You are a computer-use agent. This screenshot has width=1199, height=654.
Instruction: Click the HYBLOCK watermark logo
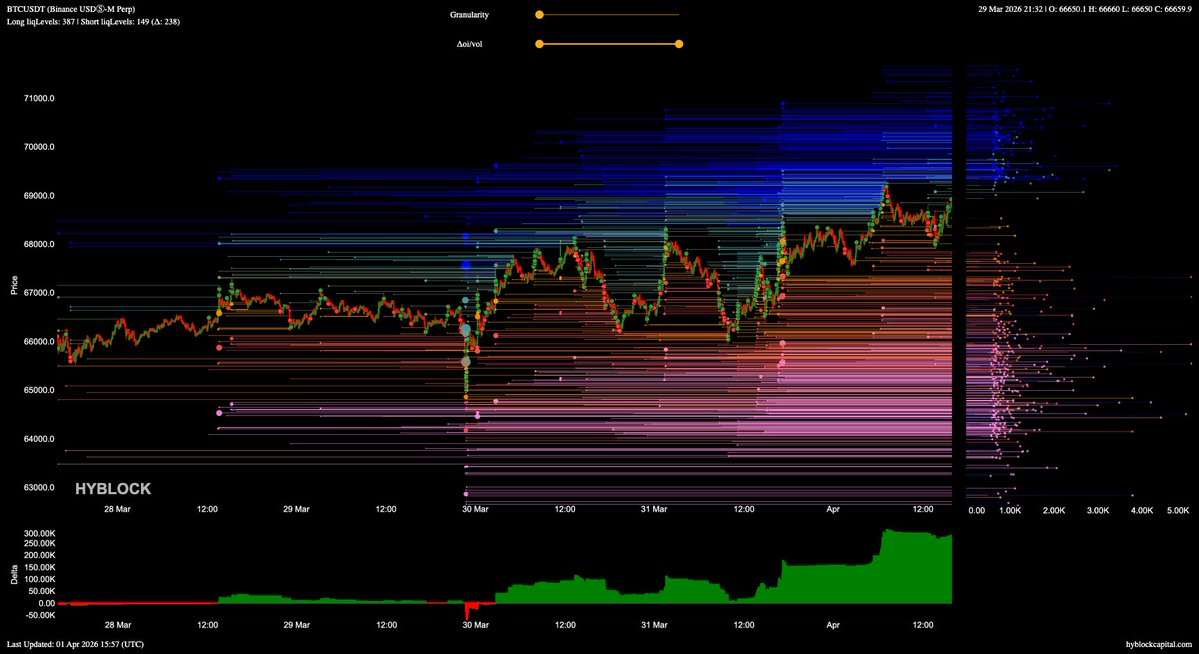pos(114,489)
